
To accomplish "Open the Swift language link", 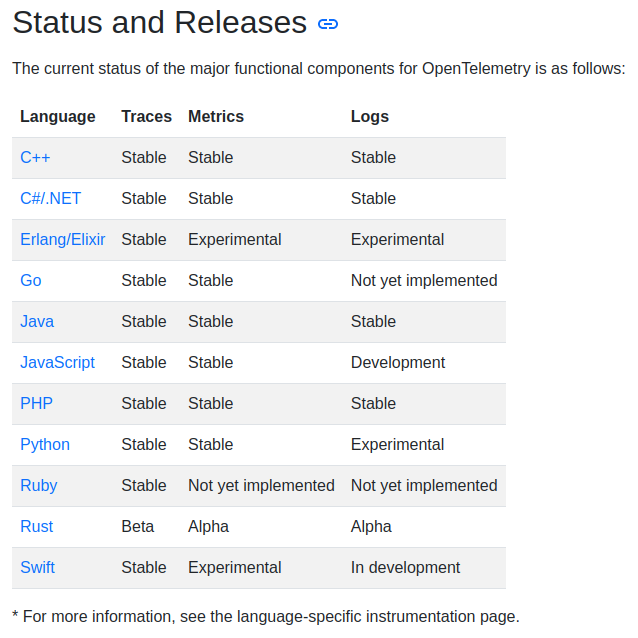I will click(x=37, y=568).
